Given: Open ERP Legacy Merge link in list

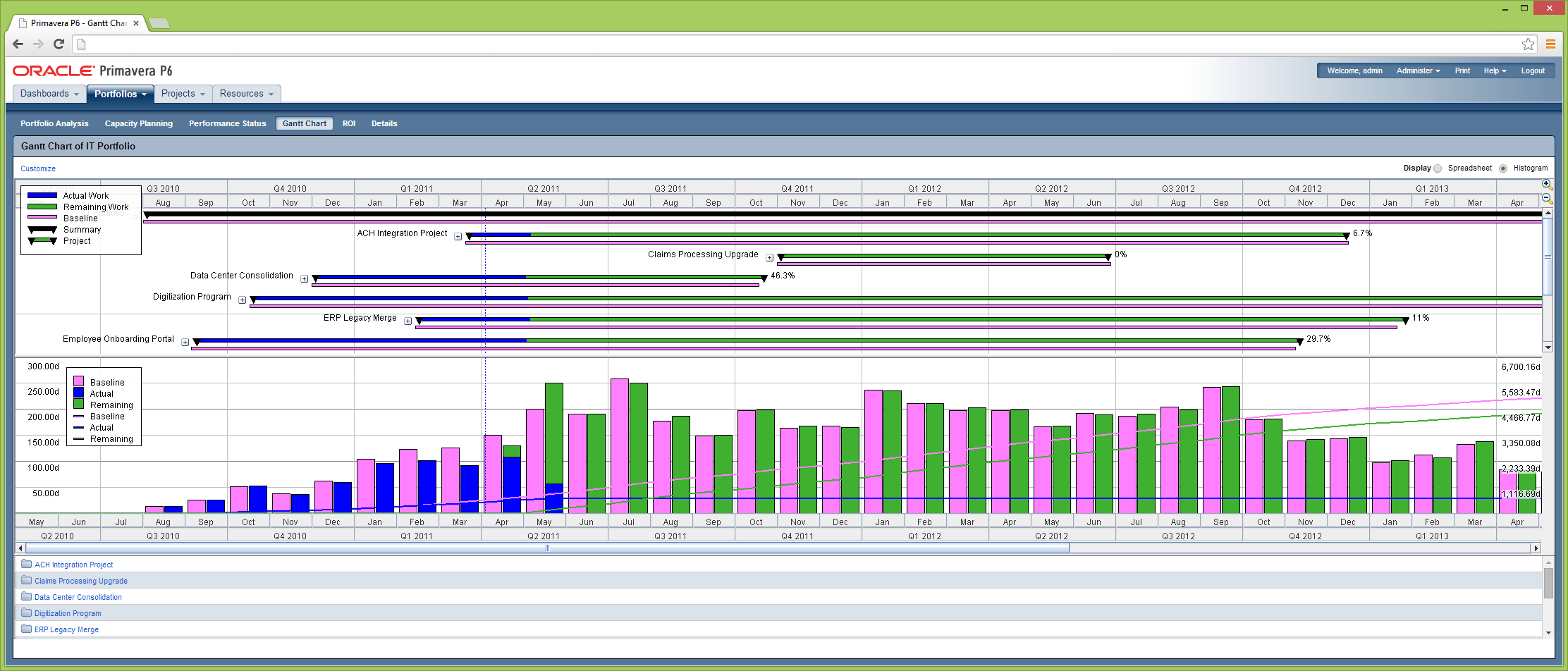Looking at the screenshot, I should pyautogui.click(x=66, y=629).
